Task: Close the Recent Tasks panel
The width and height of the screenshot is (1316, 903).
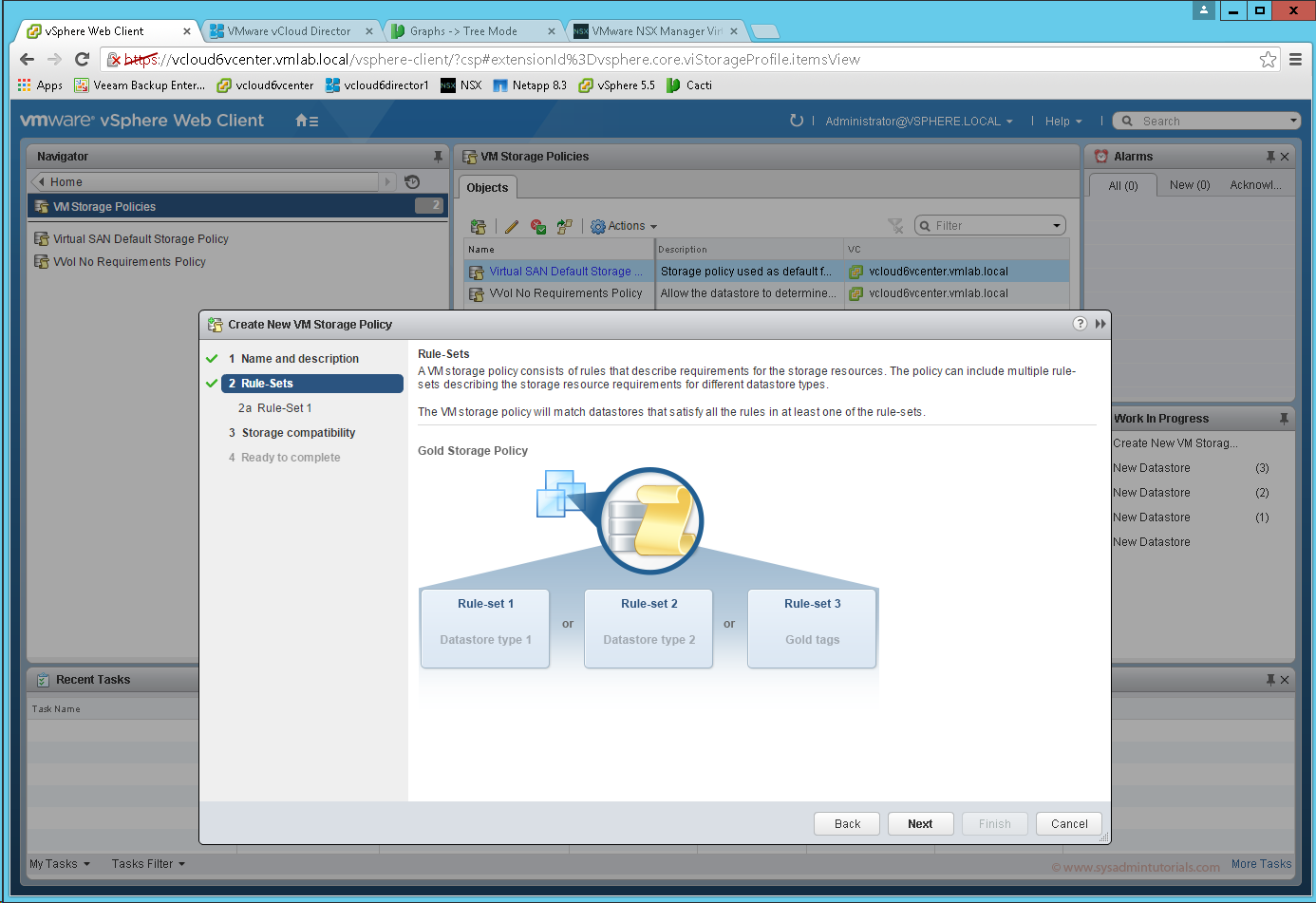Action: (1285, 680)
